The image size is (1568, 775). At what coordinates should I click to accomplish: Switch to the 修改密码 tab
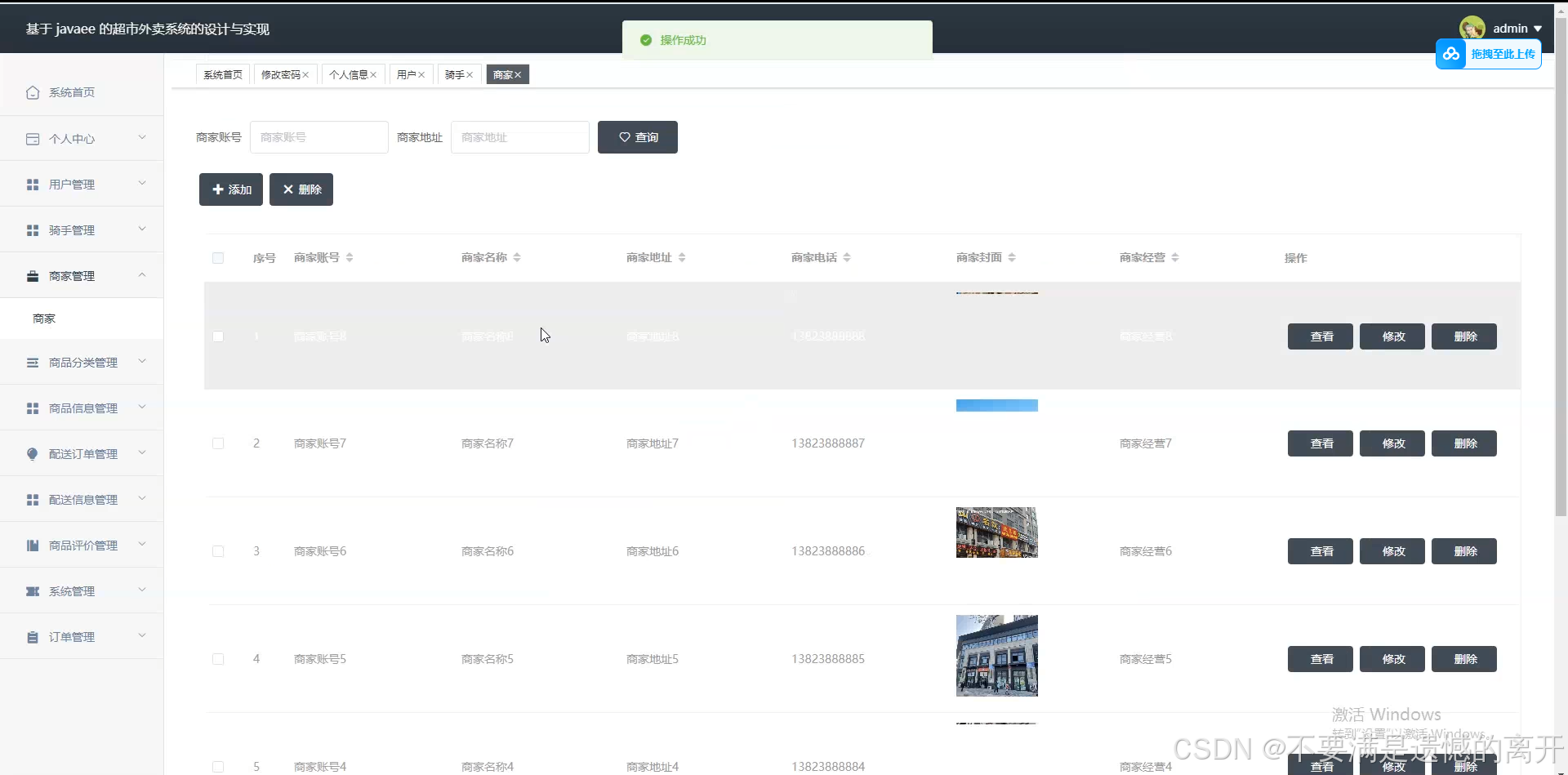[281, 75]
